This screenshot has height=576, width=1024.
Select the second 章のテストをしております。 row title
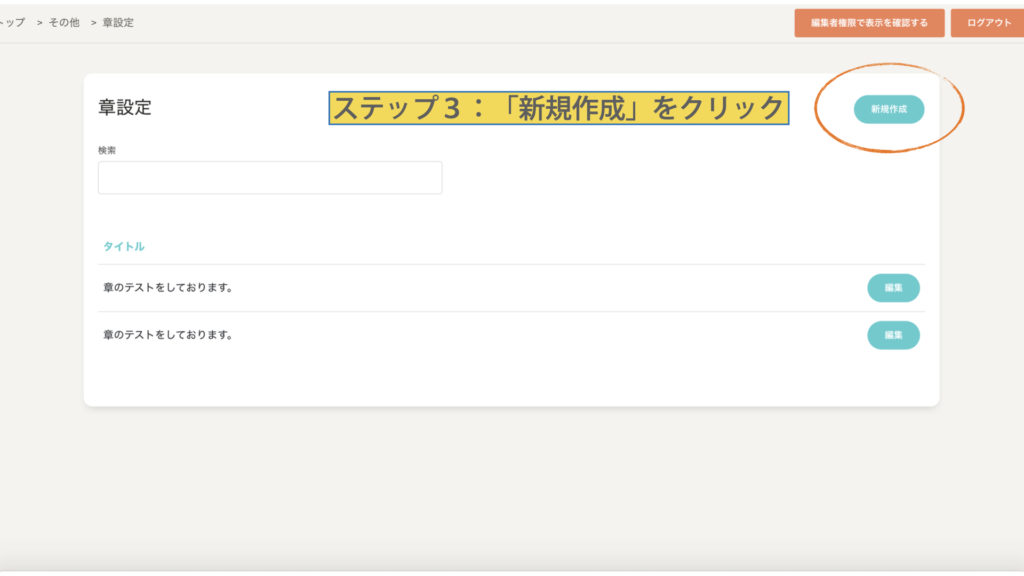point(168,335)
